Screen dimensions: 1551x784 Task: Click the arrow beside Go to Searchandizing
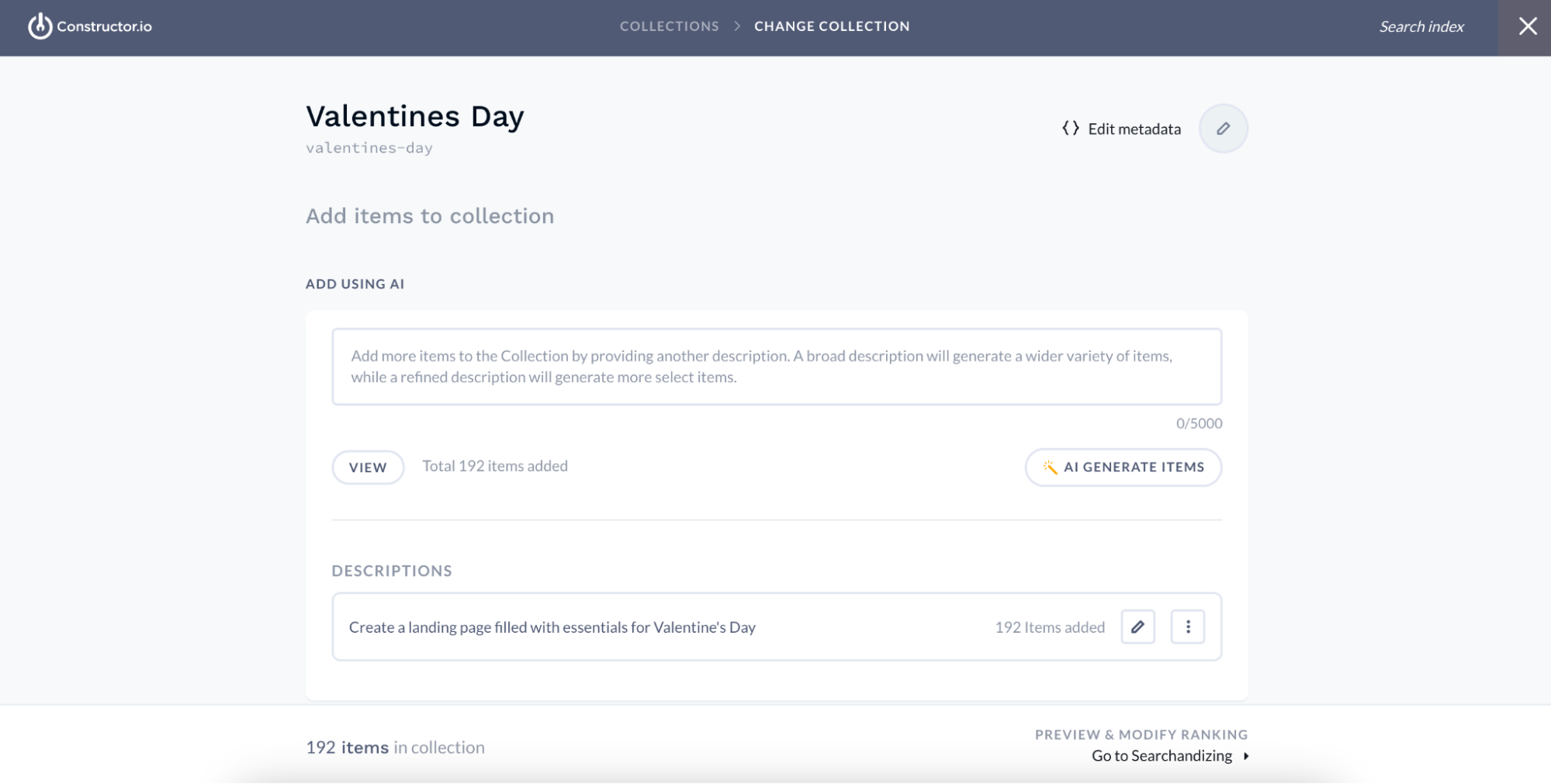point(1245,756)
